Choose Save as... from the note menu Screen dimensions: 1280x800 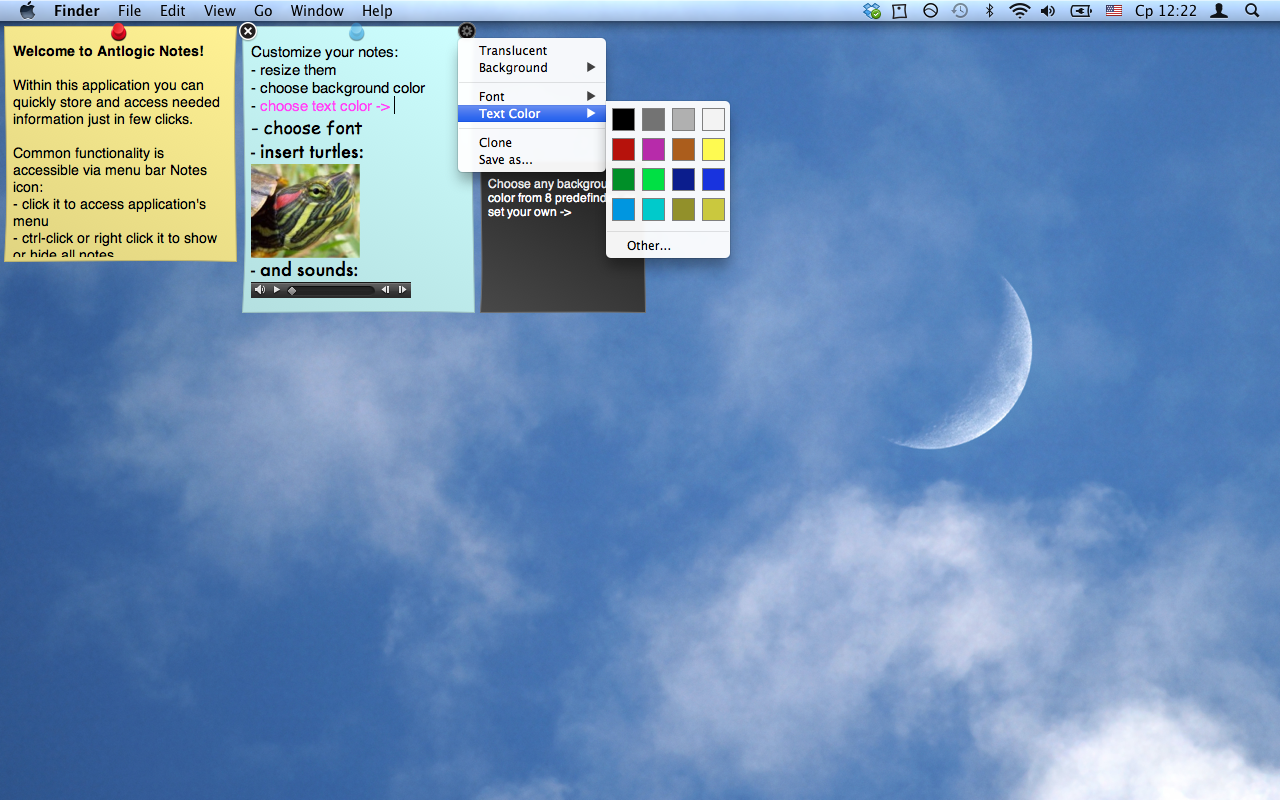click(532, 160)
